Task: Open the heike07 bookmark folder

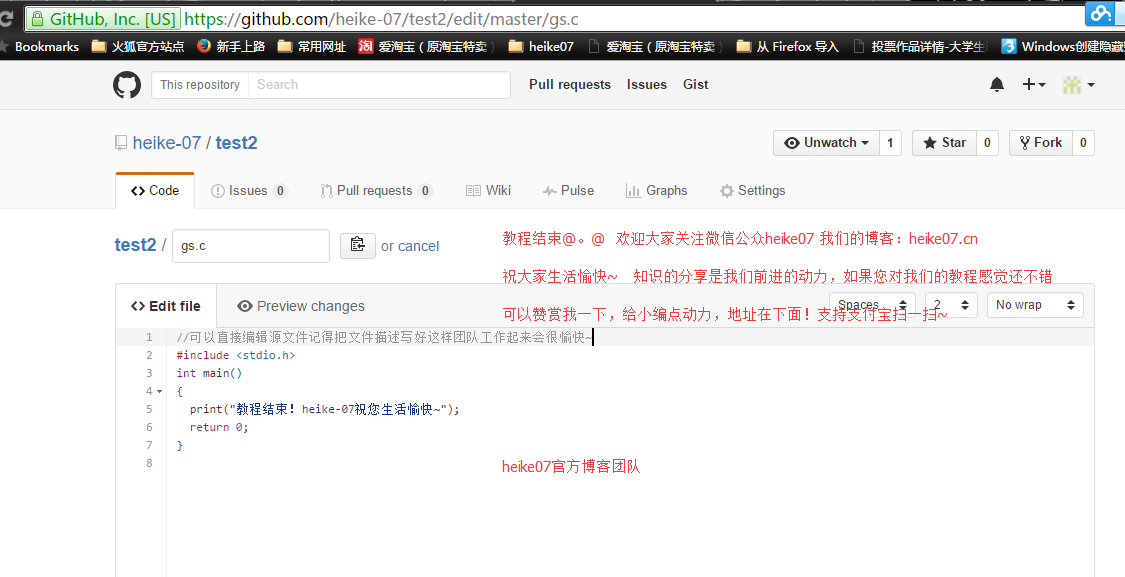Action: point(541,47)
